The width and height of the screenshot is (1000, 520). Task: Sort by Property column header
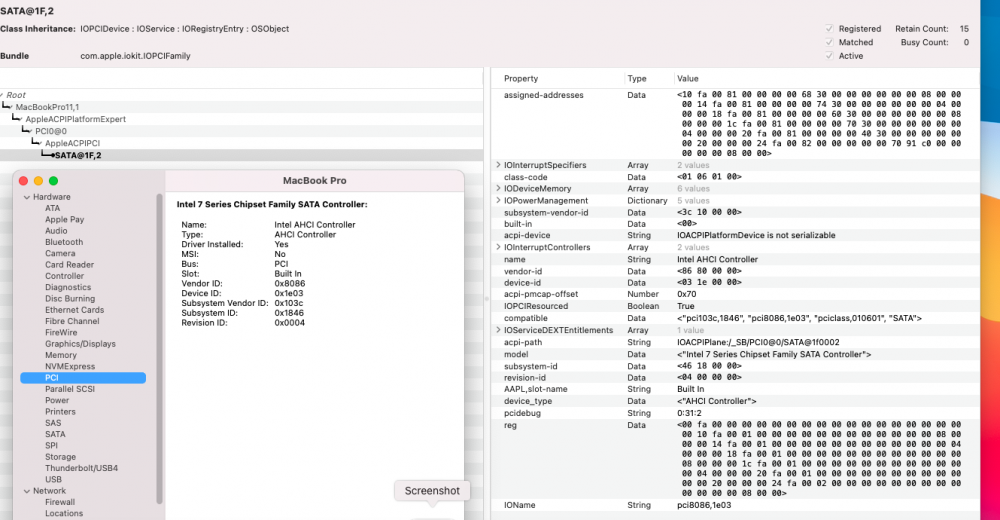coord(521,78)
